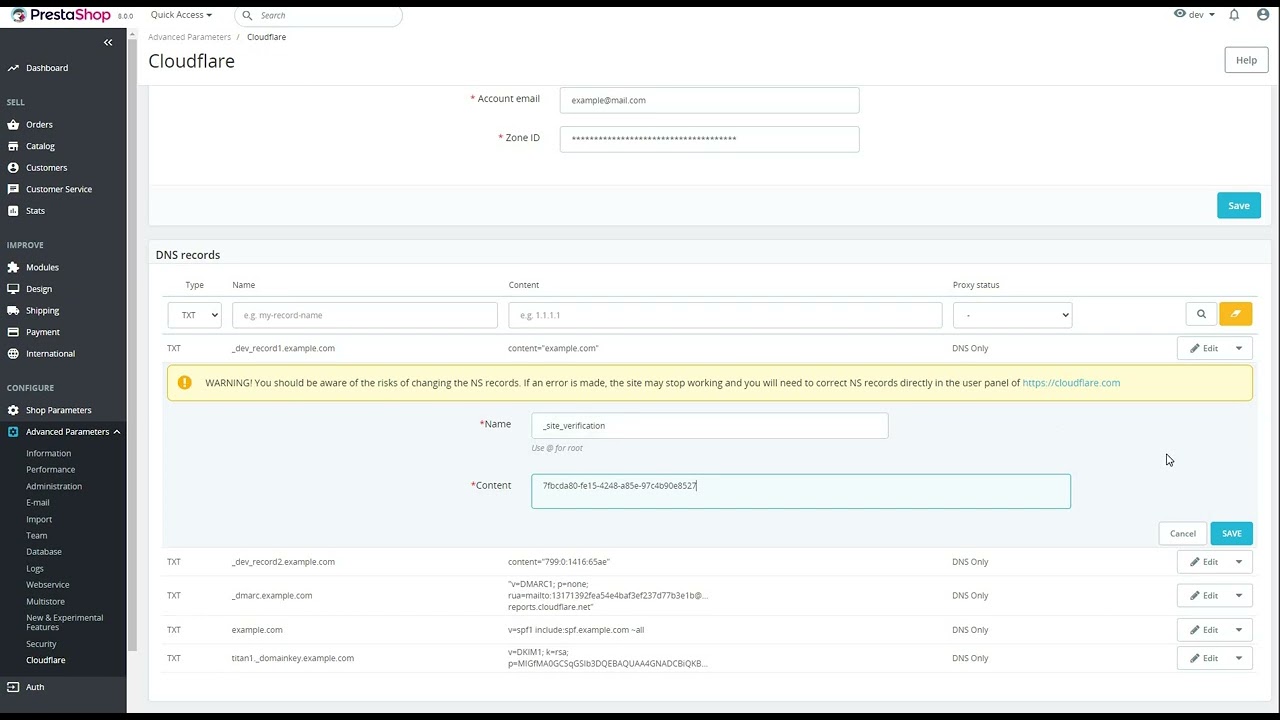
Task: Open the Database submenu item
Action: [44, 552]
